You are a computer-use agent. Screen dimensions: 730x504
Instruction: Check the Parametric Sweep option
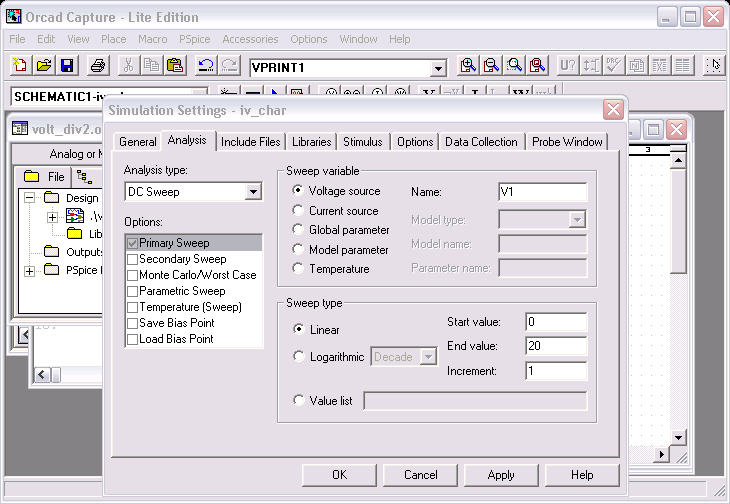pyautogui.click(x=132, y=291)
